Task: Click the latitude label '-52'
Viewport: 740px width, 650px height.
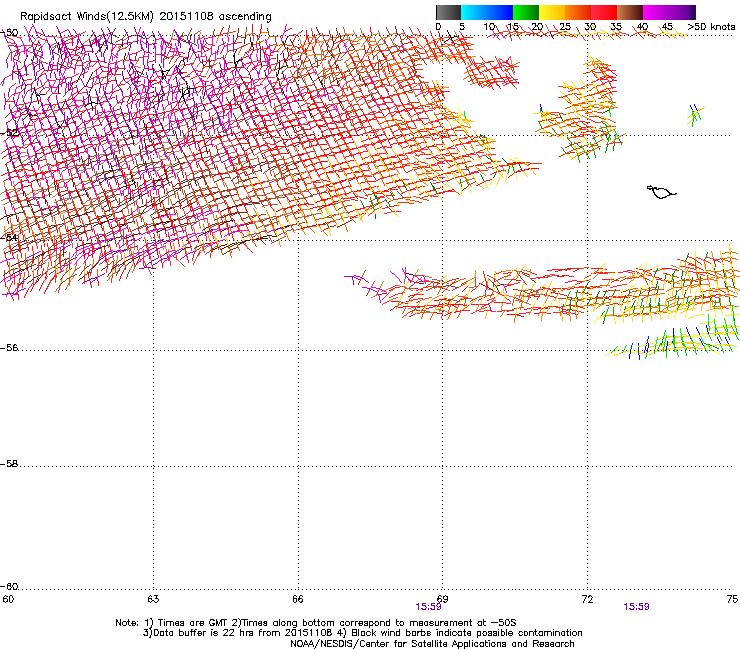Action: [9, 133]
